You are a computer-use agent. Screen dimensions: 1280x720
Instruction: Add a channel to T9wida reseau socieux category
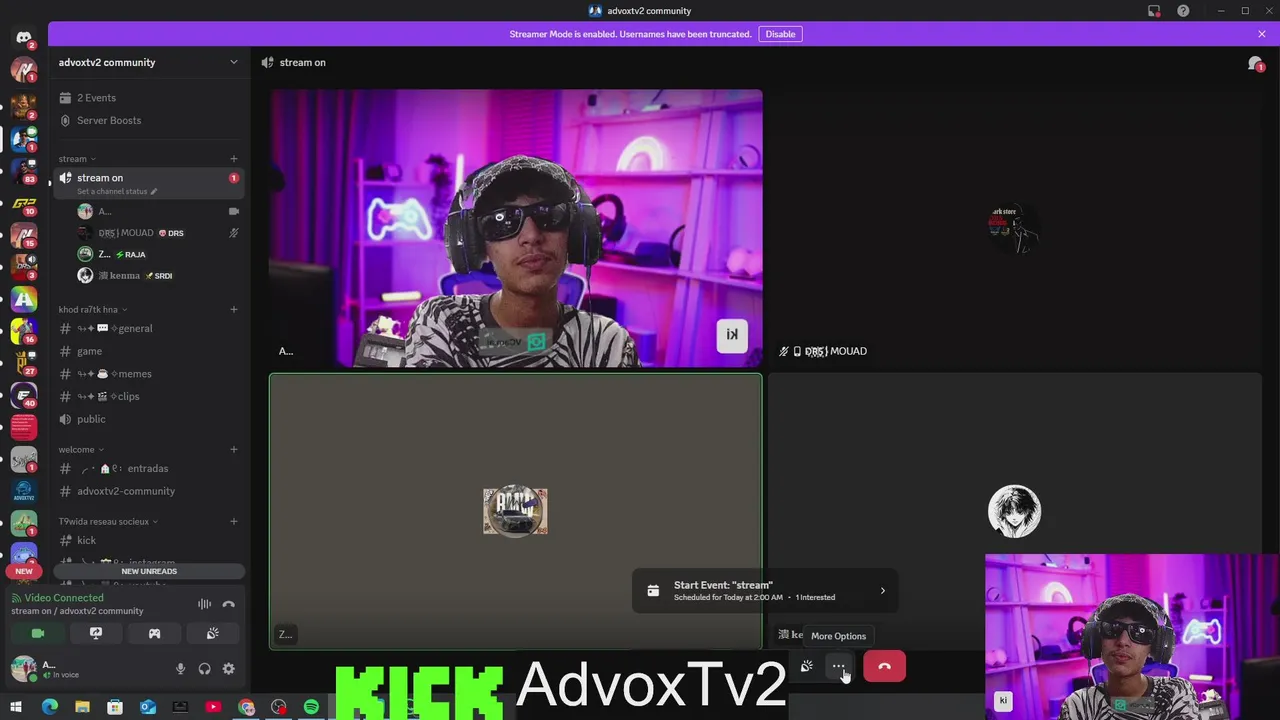click(x=234, y=521)
